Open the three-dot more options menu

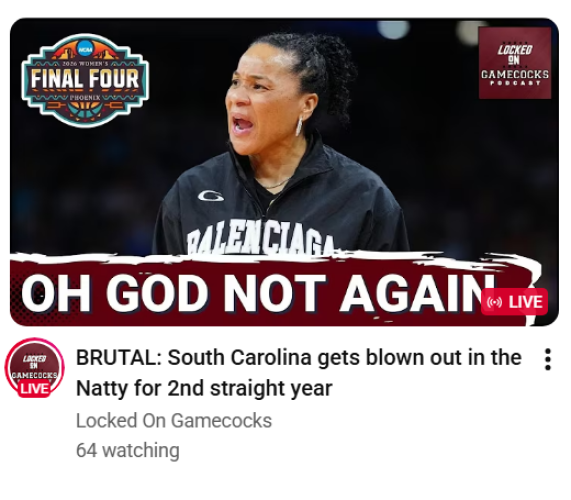point(547,359)
